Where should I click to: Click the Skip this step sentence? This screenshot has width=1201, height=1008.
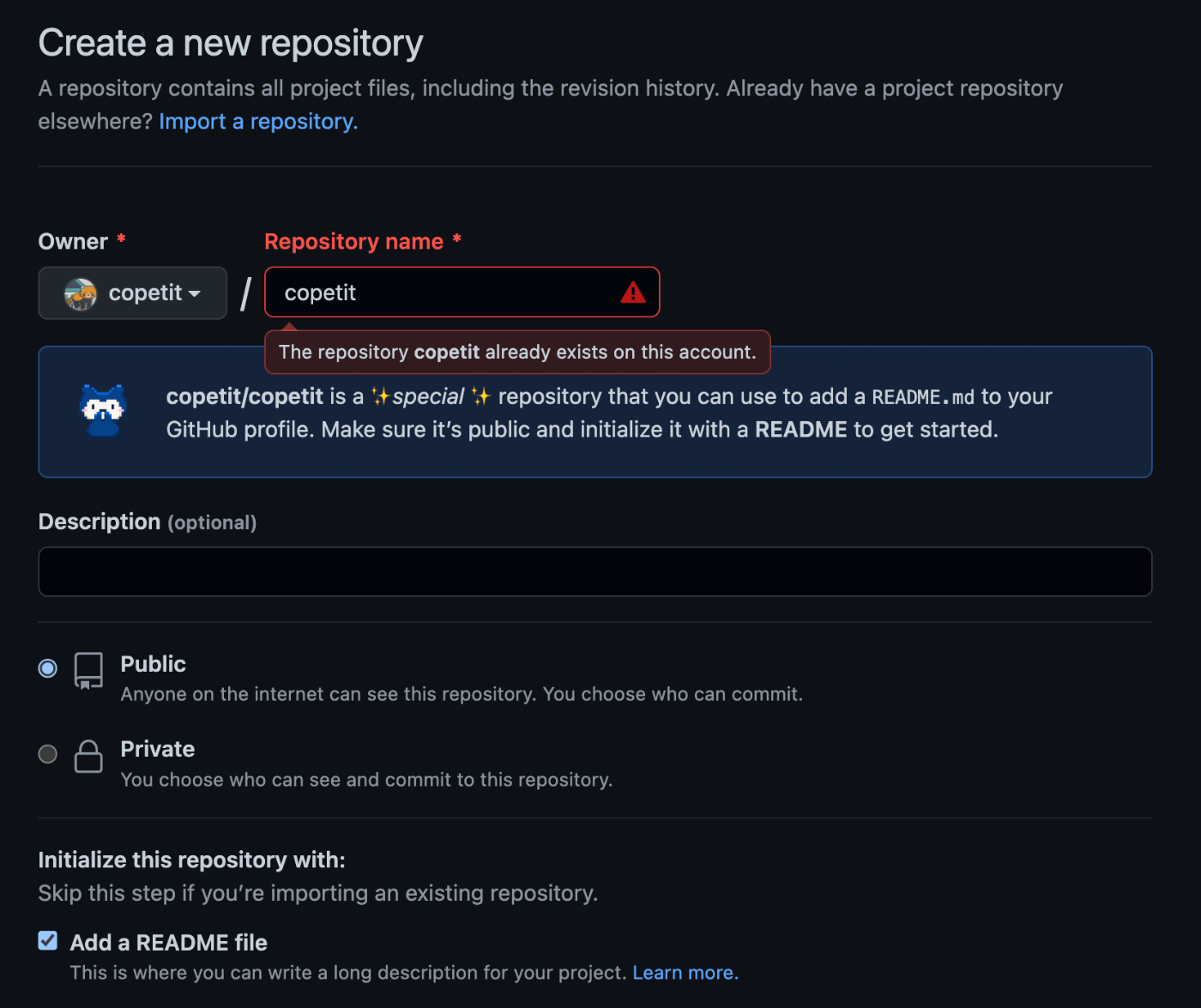(x=318, y=893)
